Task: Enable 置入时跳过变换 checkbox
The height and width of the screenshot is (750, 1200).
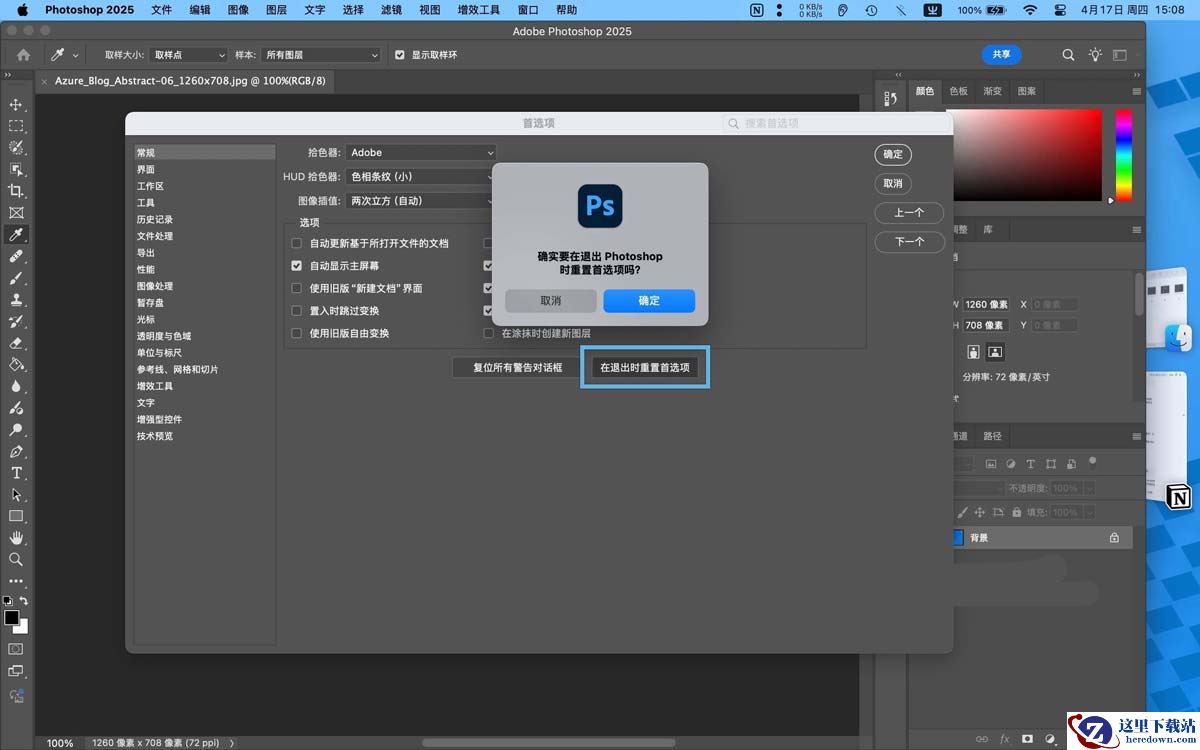Action: (x=296, y=311)
